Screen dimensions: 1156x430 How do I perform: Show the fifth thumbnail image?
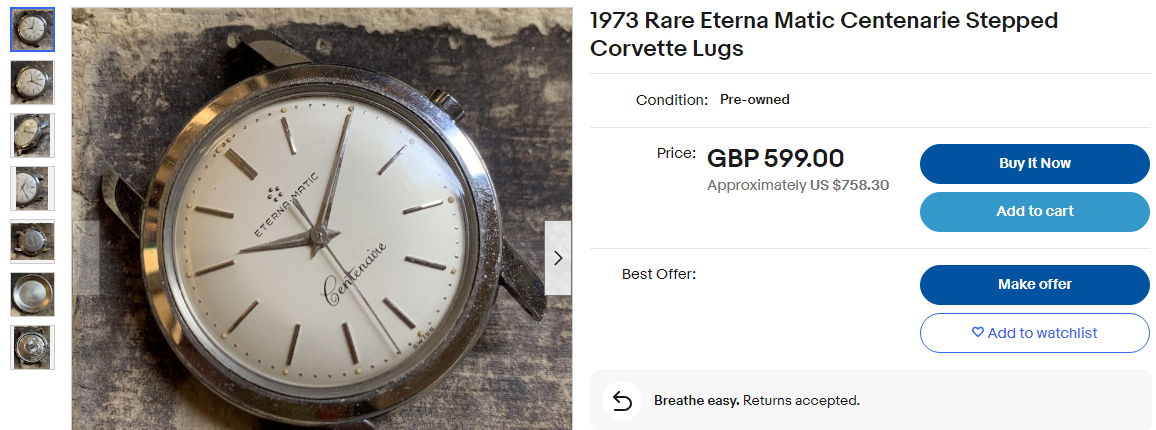(x=32, y=241)
